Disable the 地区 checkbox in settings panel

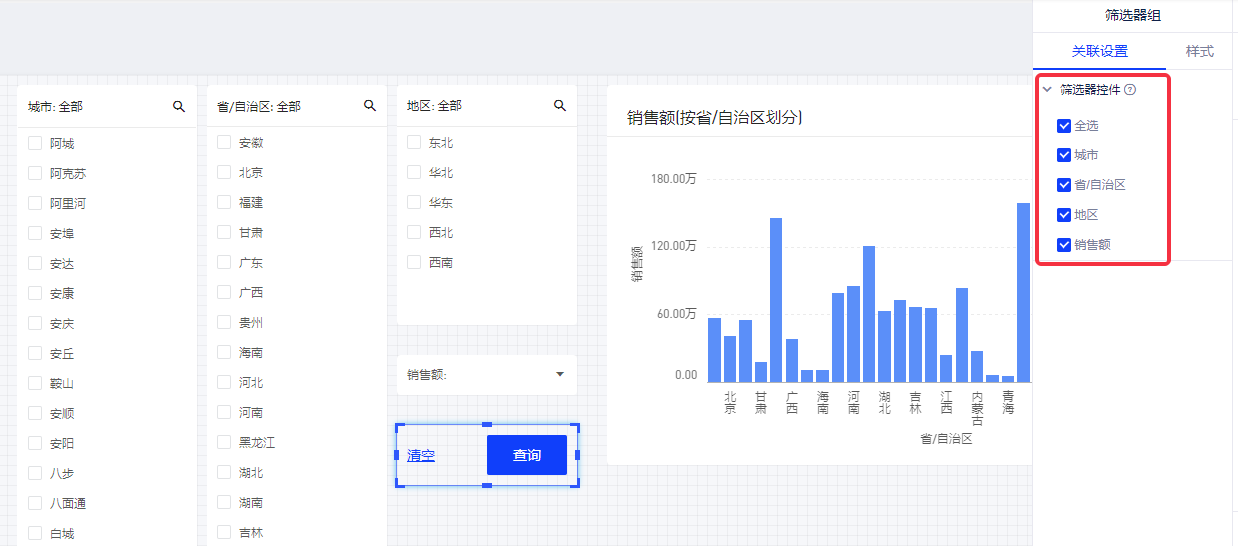click(x=1064, y=215)
